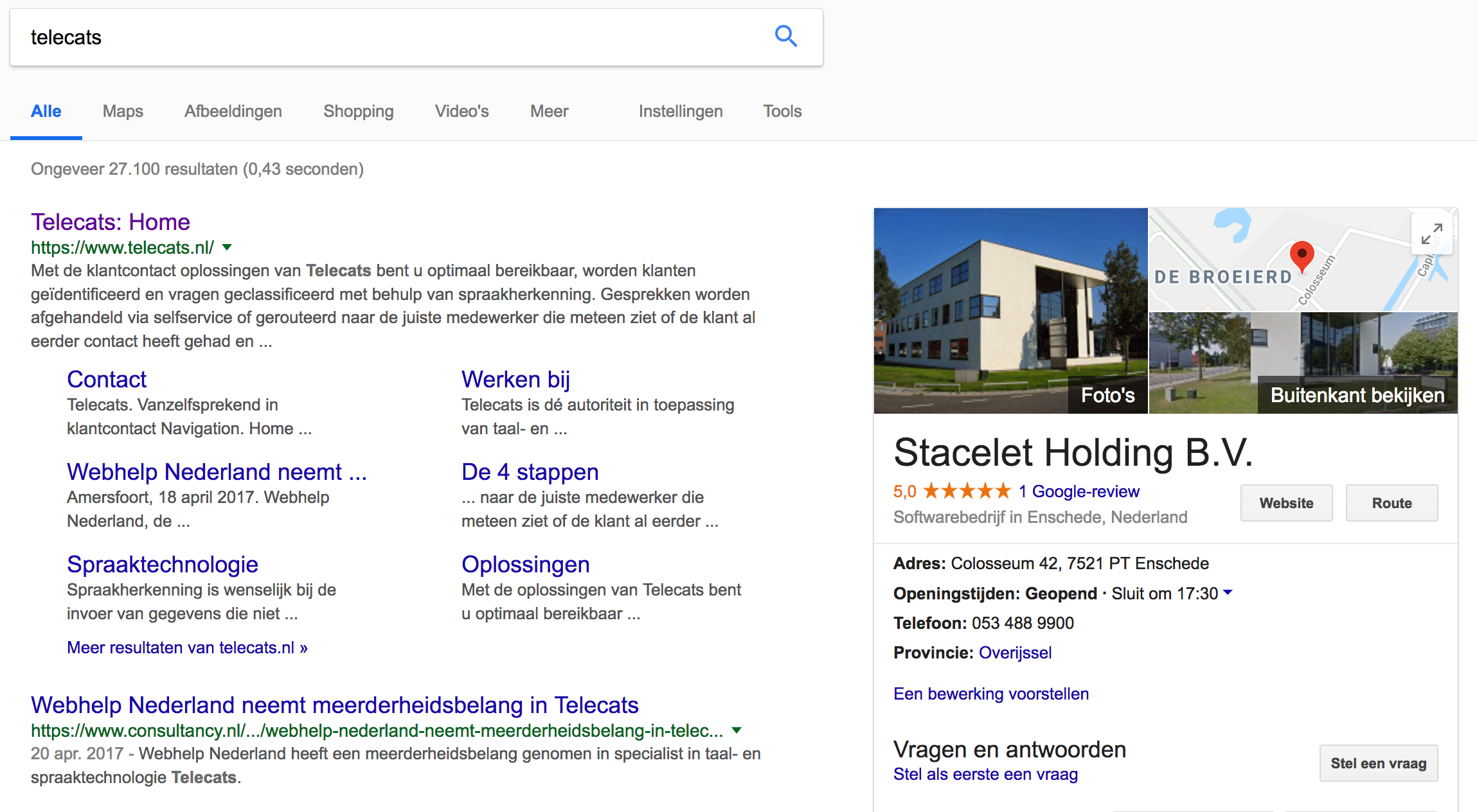Click the Website button for Stacelet Holding
The width and height of the screenshot is (1477, 812).
click(x=1286, y=503)
